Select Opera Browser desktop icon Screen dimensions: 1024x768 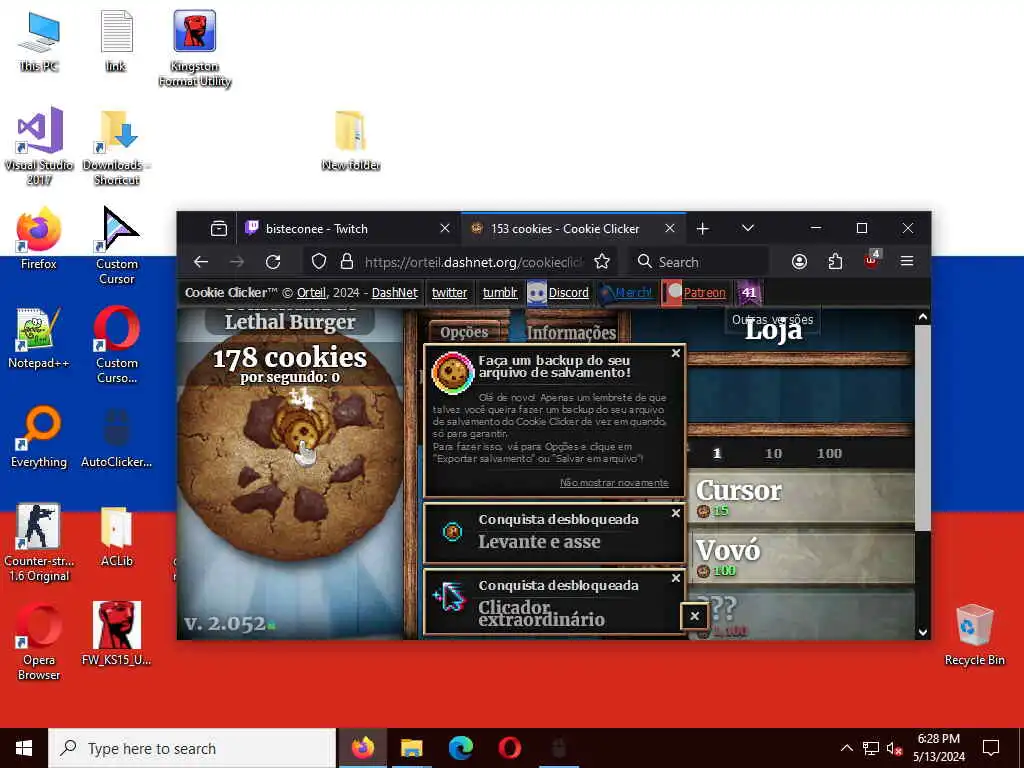[x=39, y=642]
